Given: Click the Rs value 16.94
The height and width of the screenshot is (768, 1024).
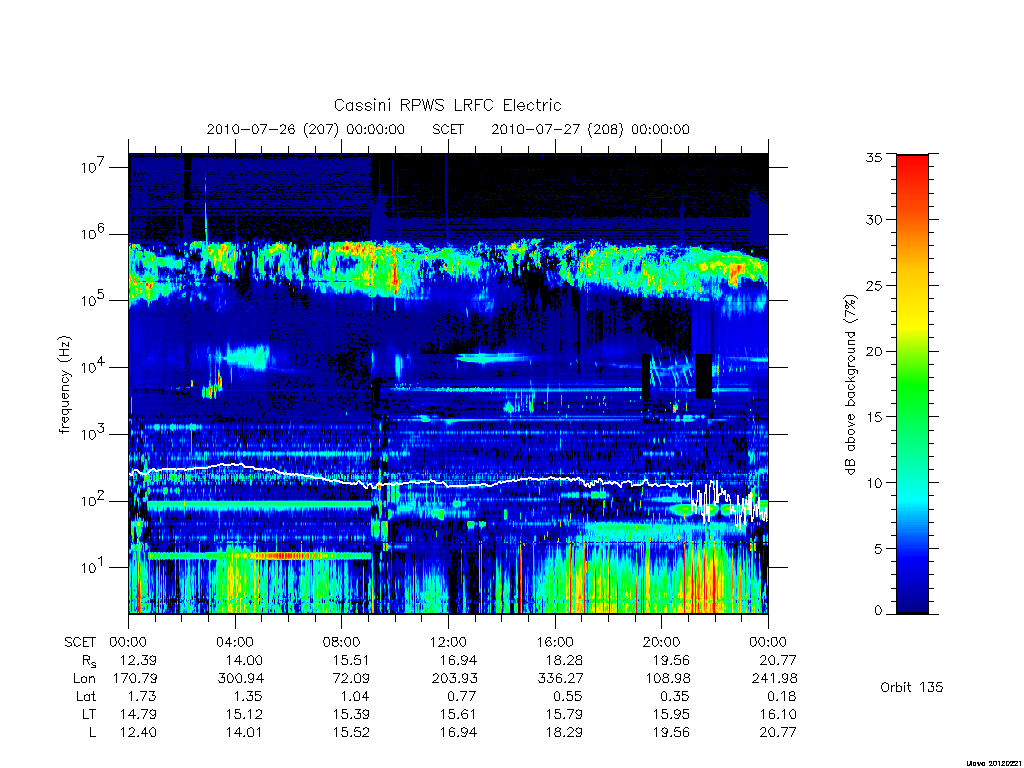Looking at the screenshot, I should coord(458,660).
